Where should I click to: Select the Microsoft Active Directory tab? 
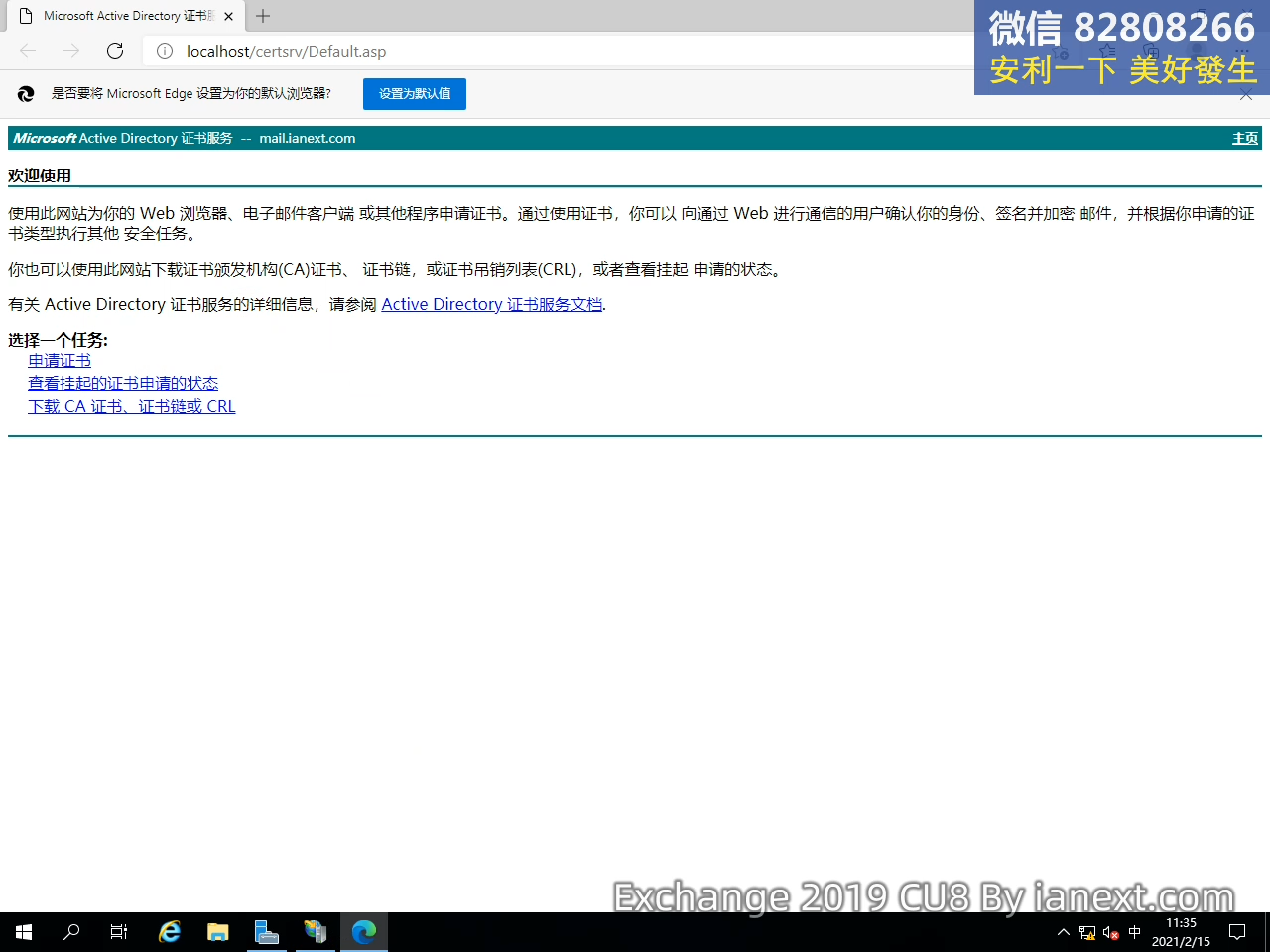tap(127, 16)
